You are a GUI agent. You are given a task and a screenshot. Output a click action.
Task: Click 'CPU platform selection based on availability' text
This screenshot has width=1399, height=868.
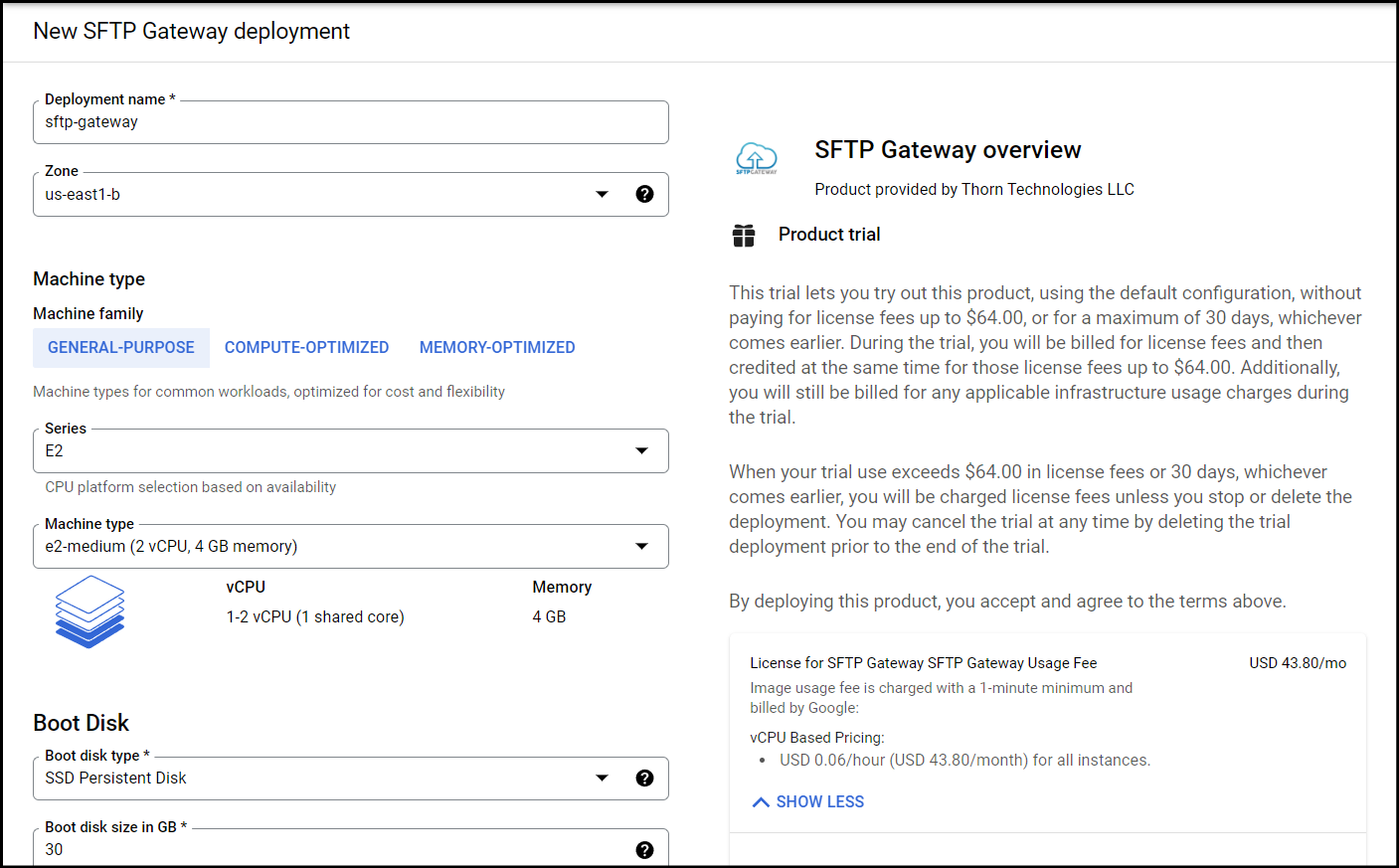tap(191, 487)
